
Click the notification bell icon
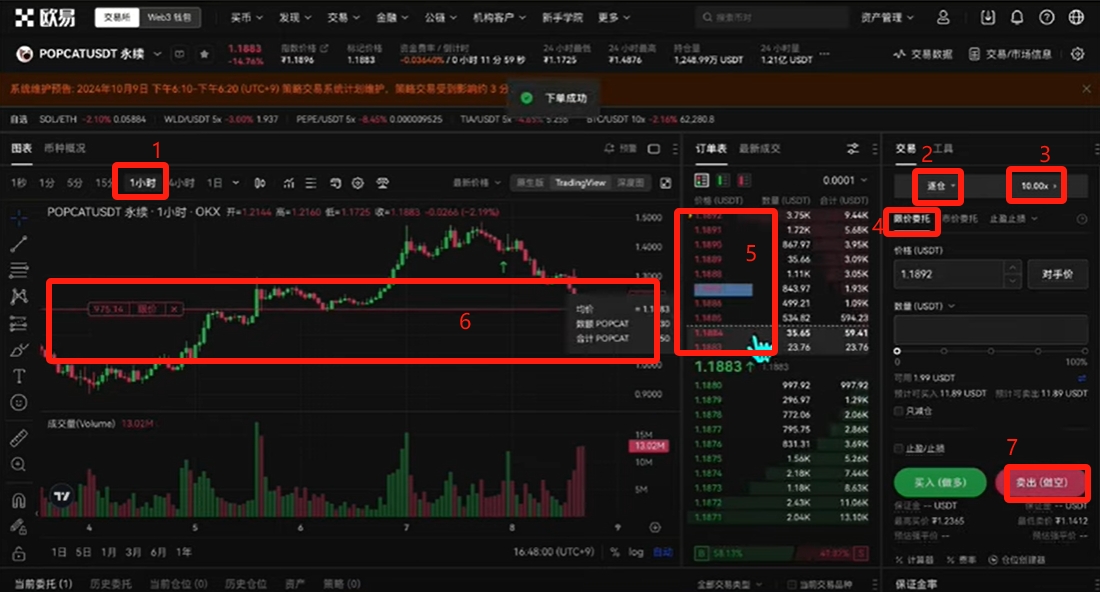[x=1017, y=18]
